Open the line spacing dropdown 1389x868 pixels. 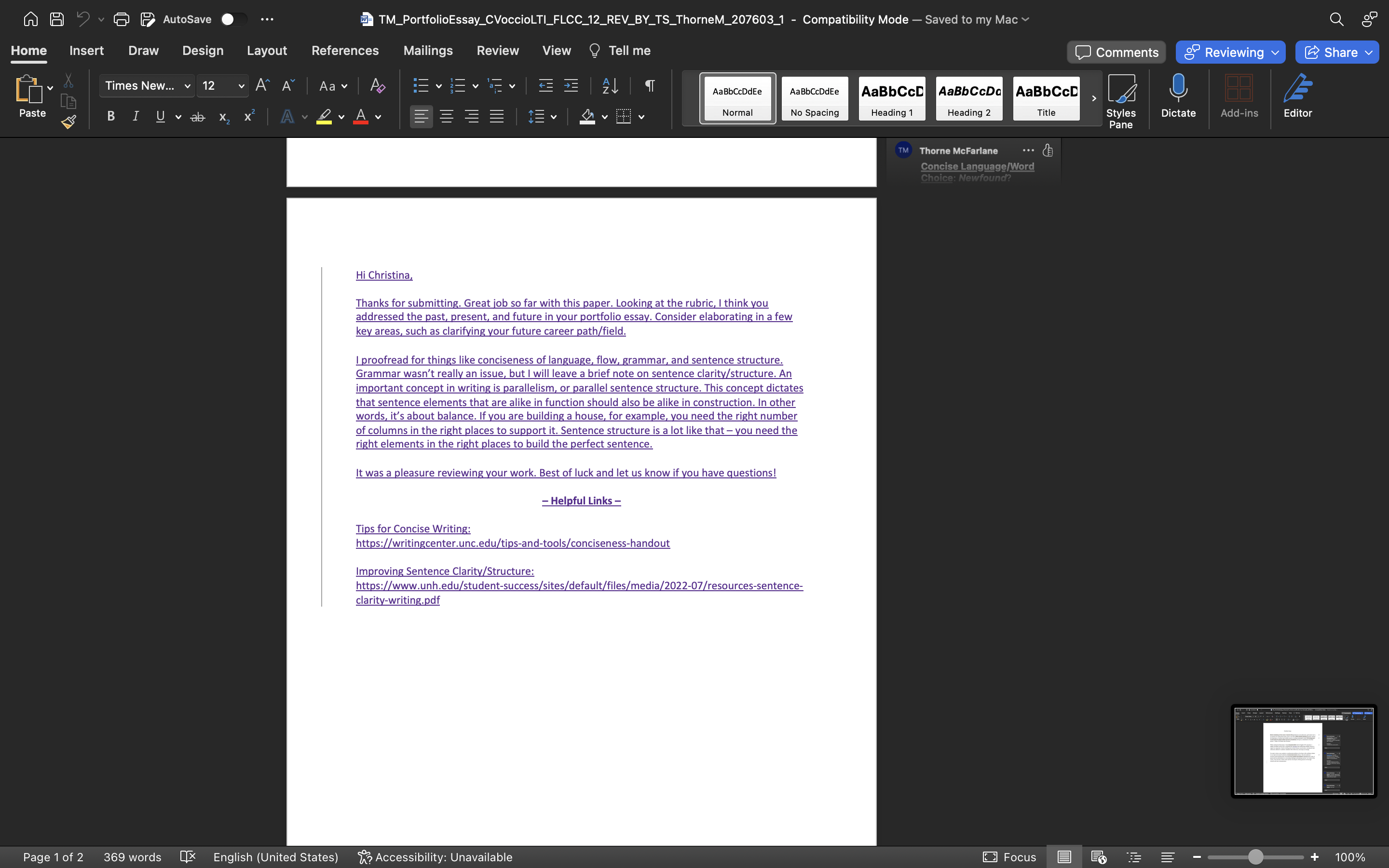point(553,117)
